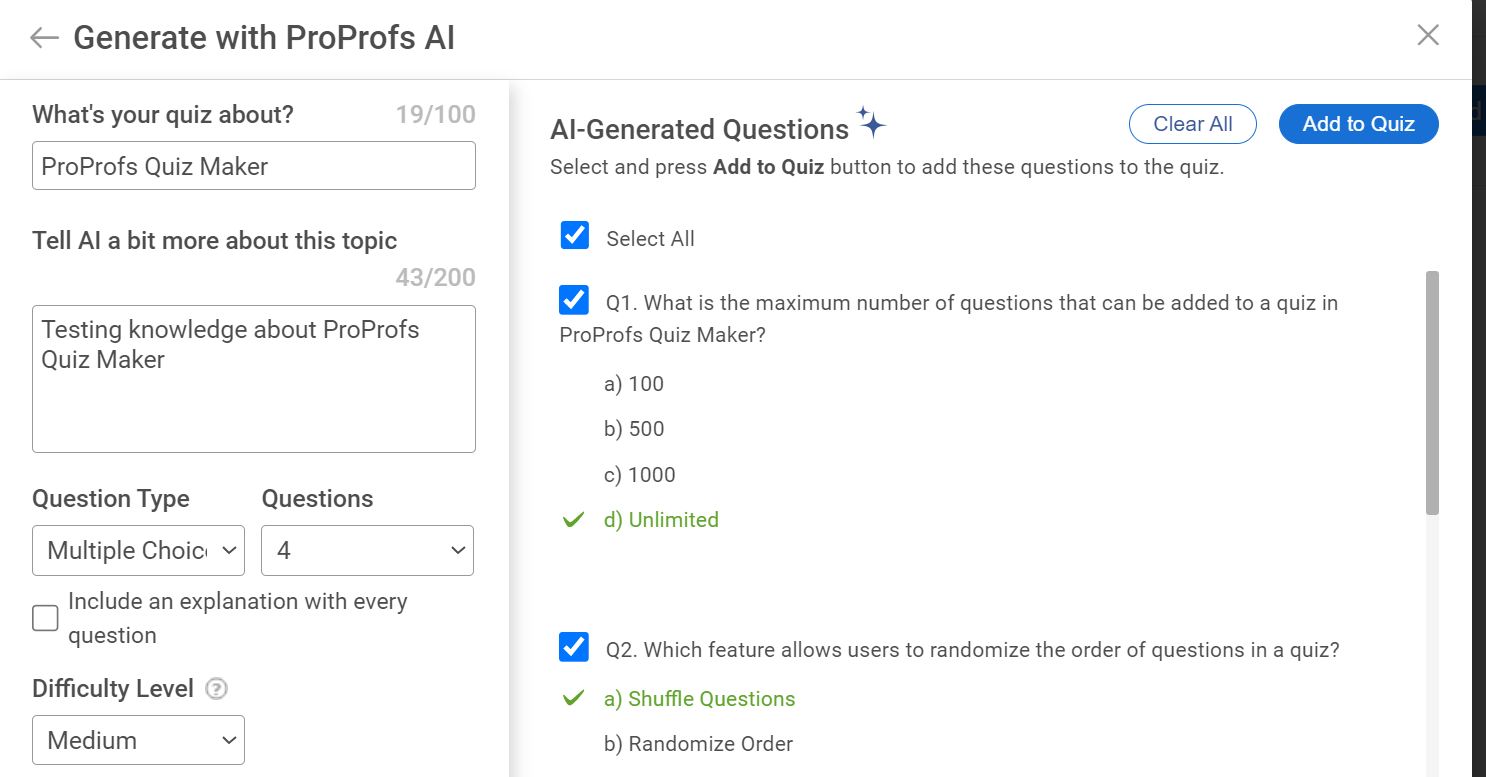Screen dimensions: 1486x777
Task: Click the topic description text area
Action: 253,379
